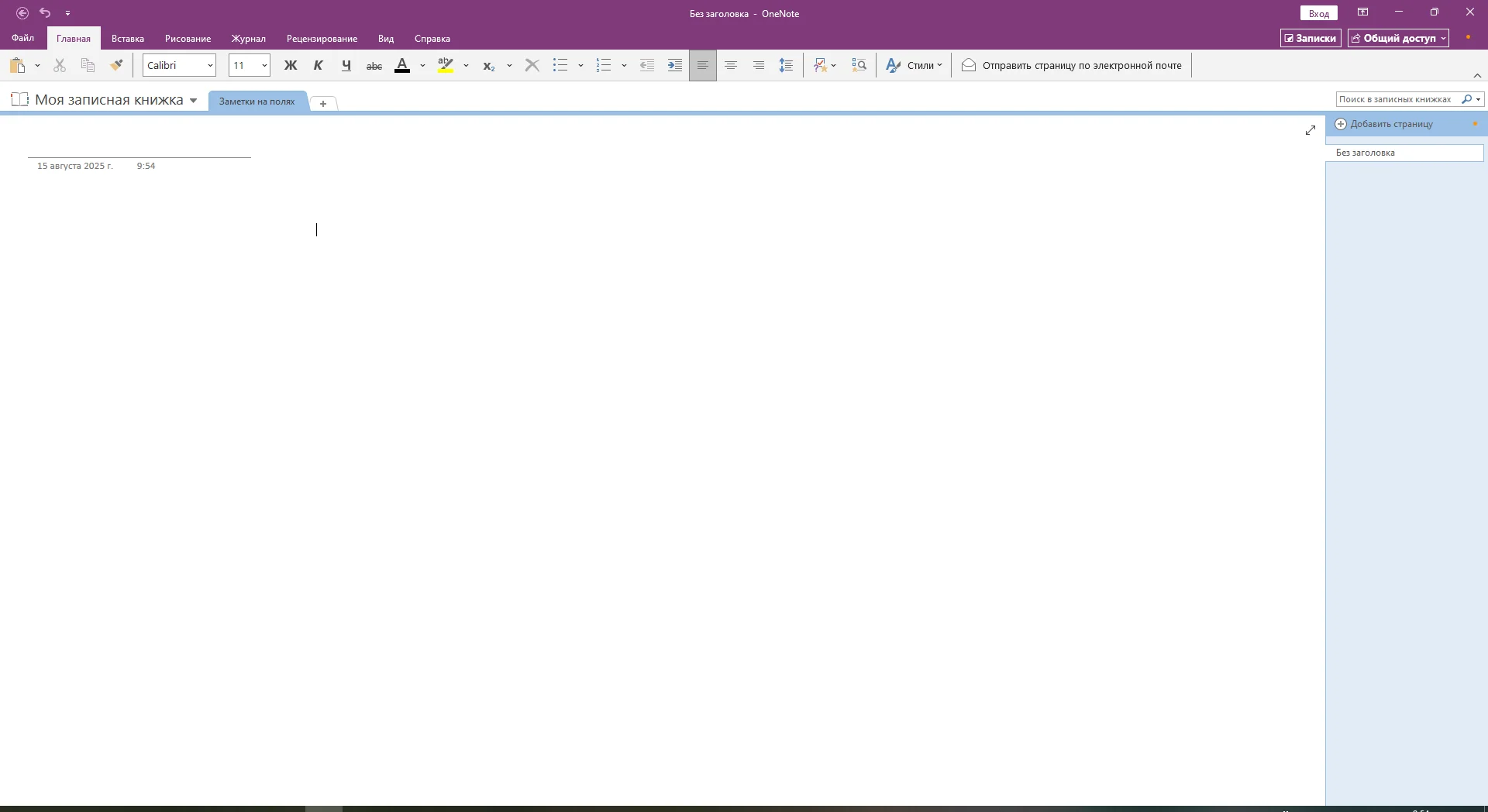Center the text
This screenshot has height=812, width=1488.
coord(731,66)
